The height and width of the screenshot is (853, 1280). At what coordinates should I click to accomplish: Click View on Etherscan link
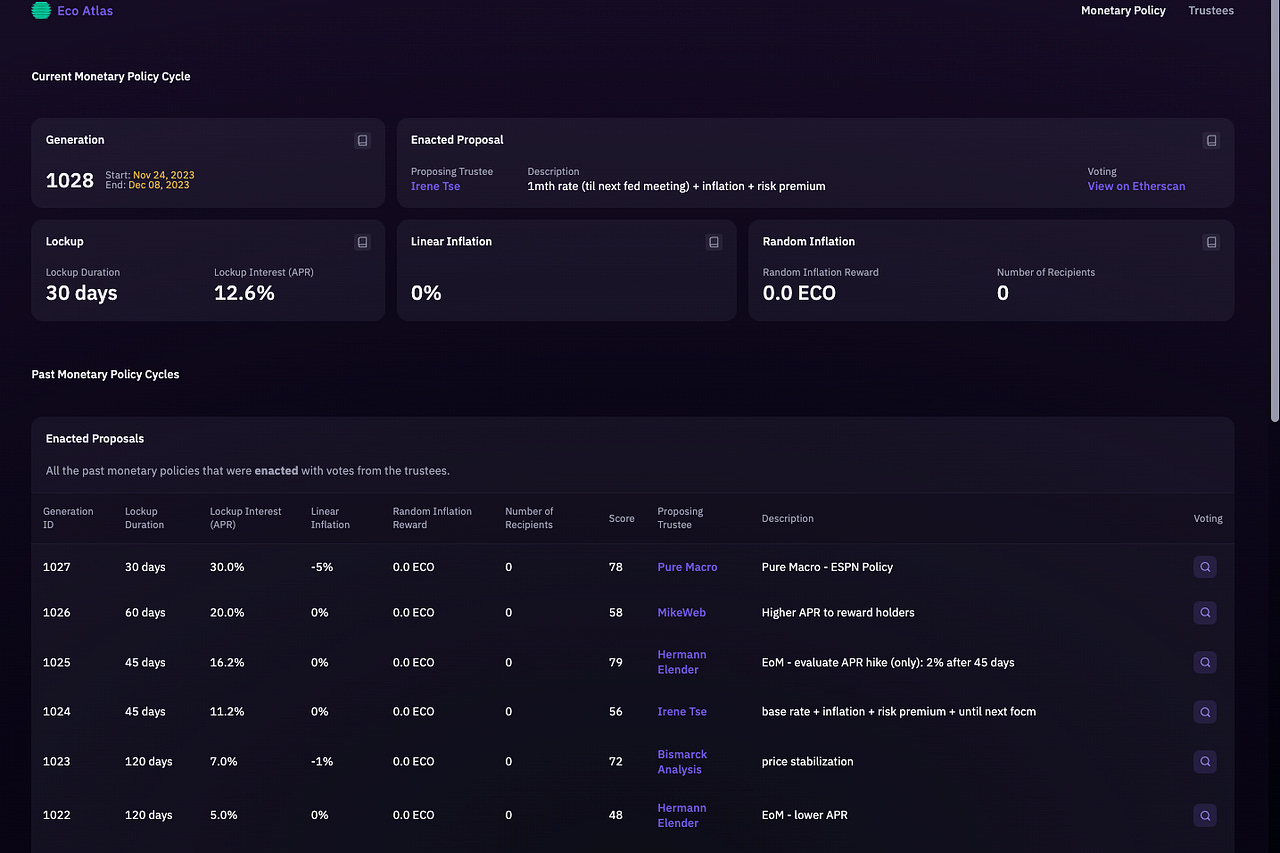[1136, 186]
